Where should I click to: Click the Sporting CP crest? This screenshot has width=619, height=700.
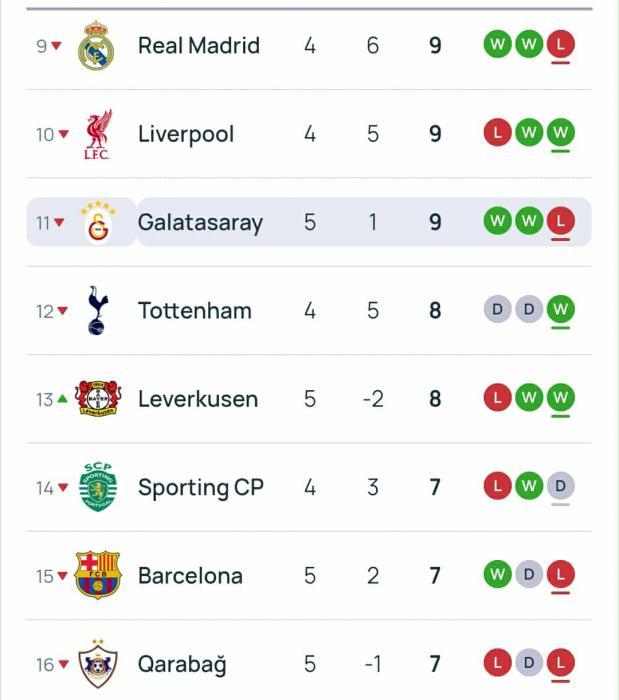pos(97,487)
